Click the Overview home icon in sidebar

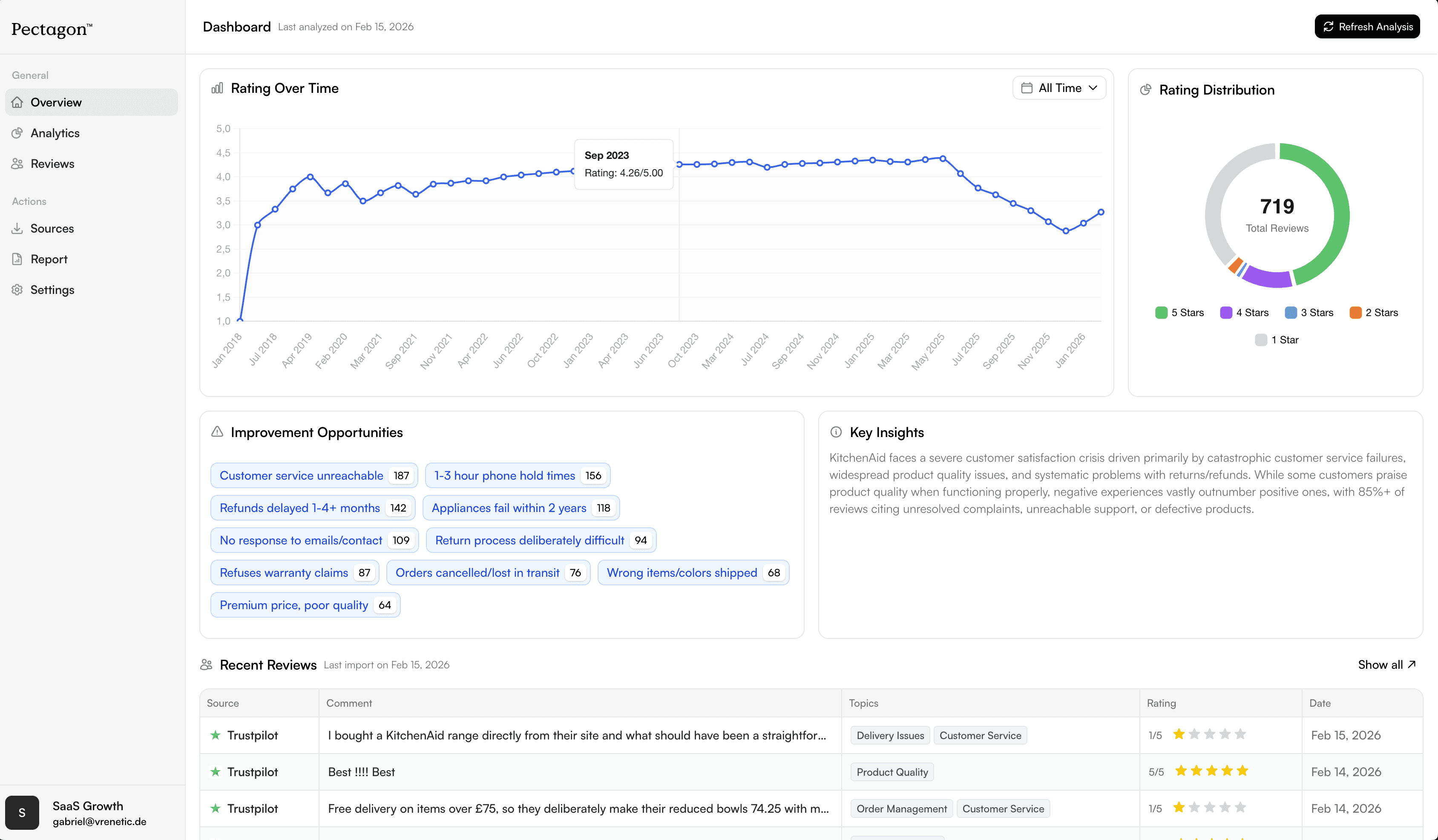click(17, 102)
